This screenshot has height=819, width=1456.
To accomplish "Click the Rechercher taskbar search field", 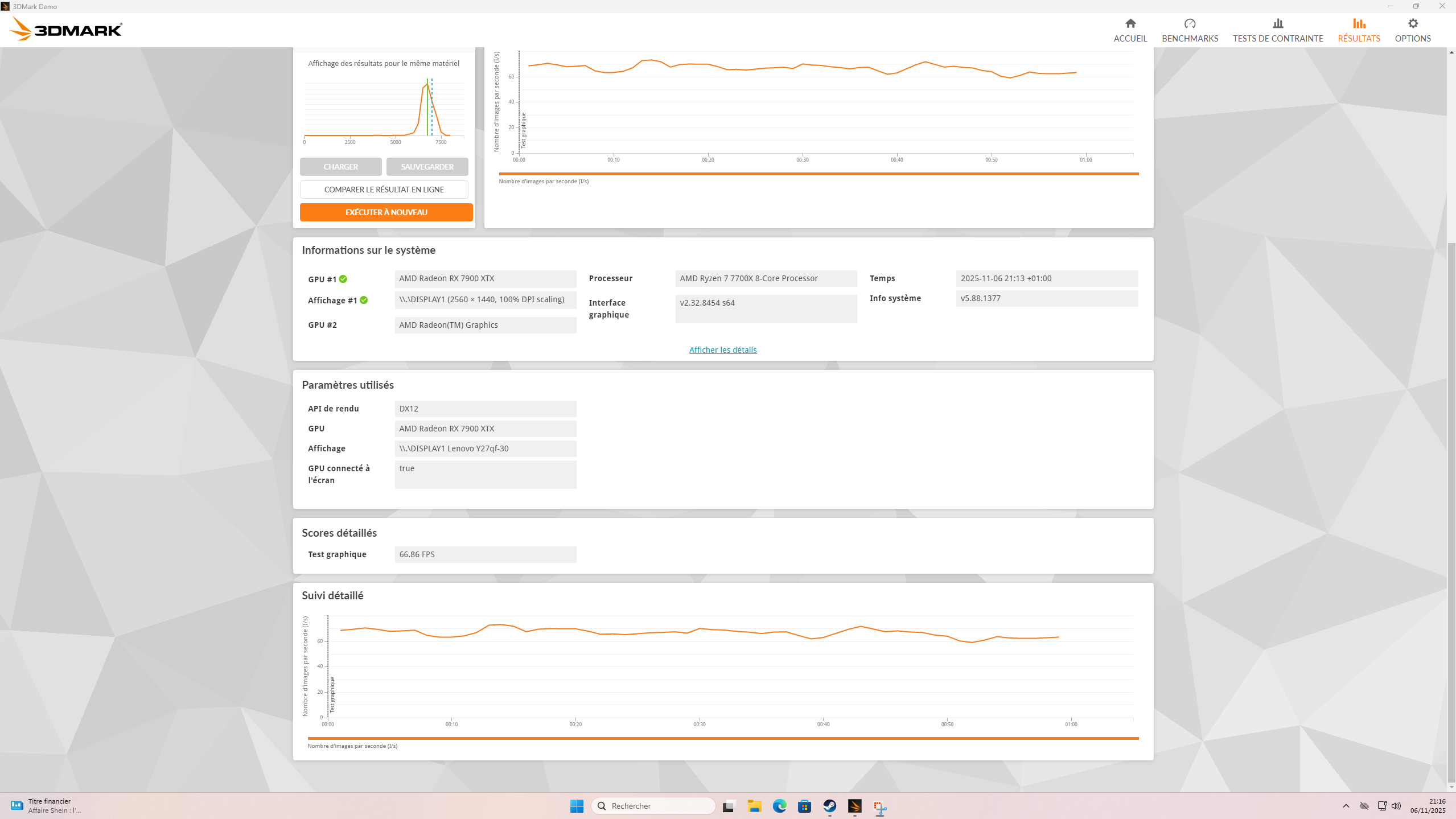I will click(x=653, y=806).
